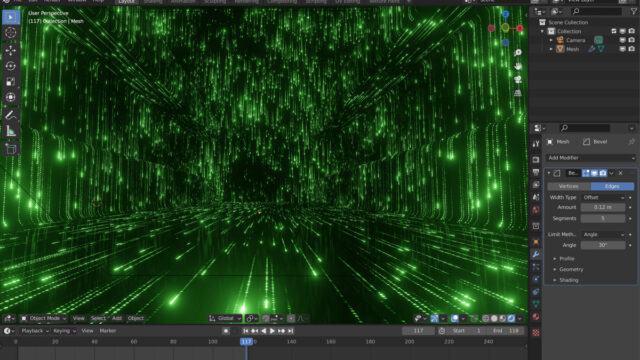
Task: Open the timeline Marker menu
Action: pos(108,331)
